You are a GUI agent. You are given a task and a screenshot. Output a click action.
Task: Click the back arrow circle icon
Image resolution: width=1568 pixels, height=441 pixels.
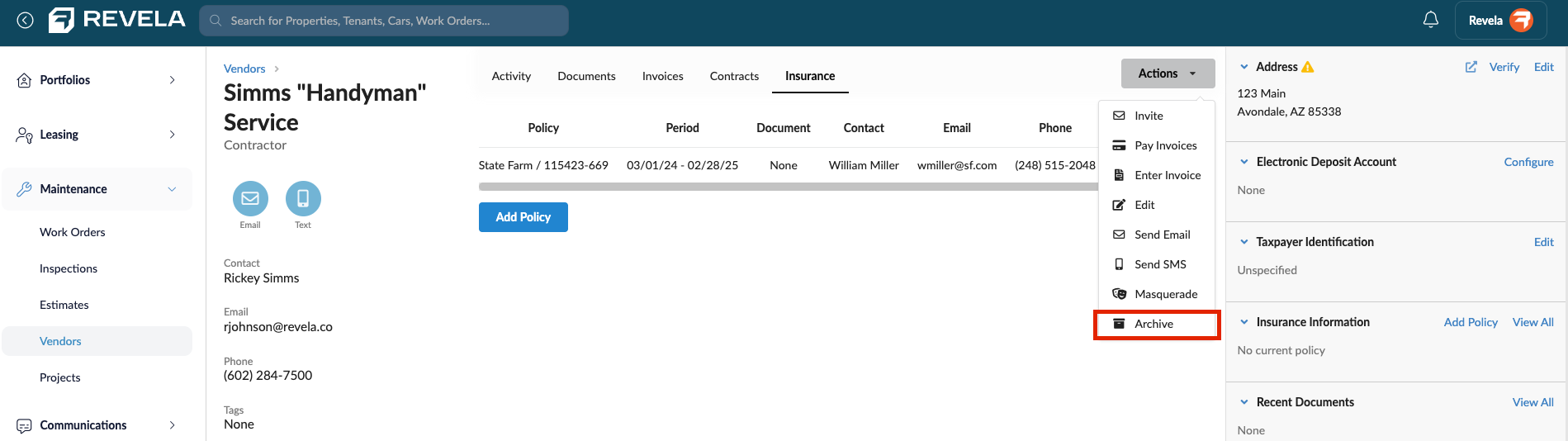click(x=26, y=21)
